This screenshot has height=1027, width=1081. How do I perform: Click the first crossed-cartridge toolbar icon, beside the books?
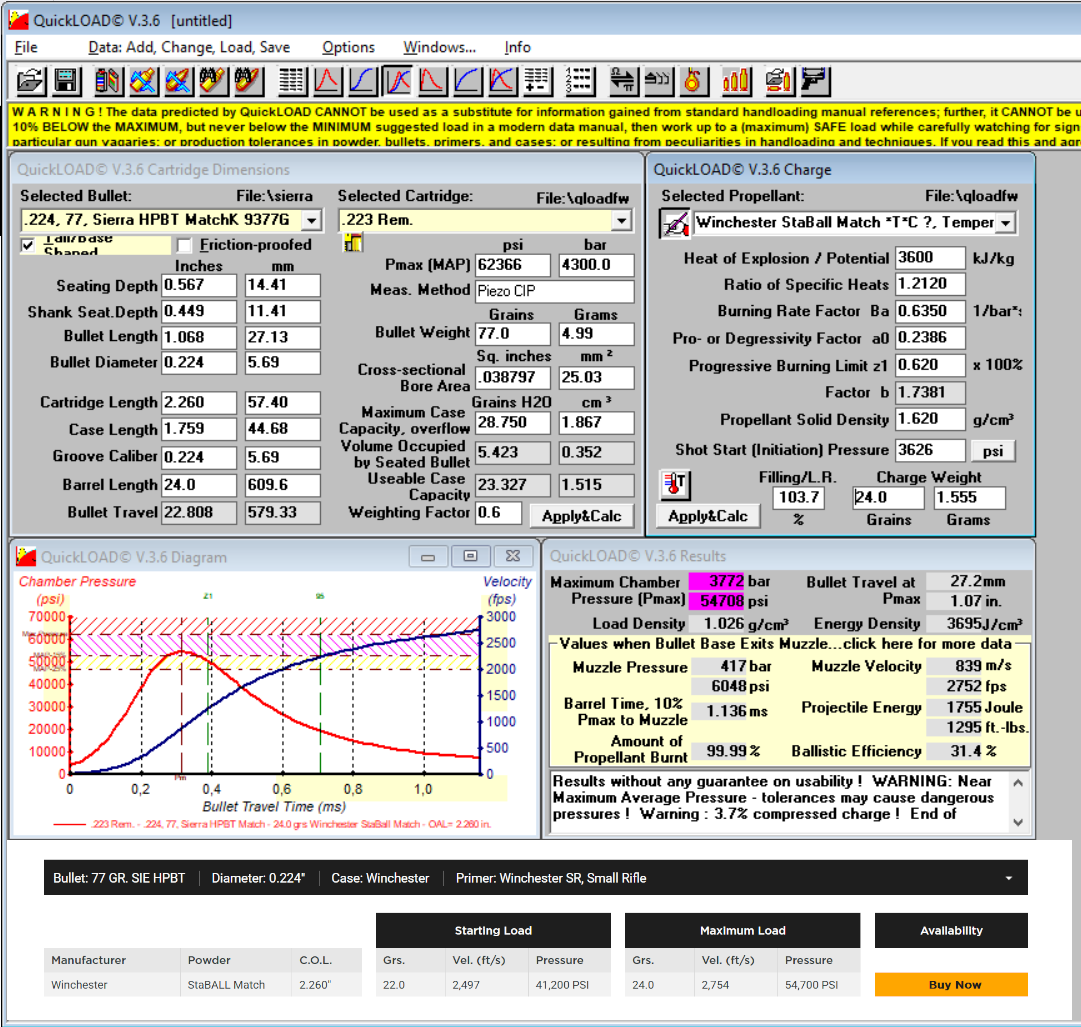[x=143, y=81]
